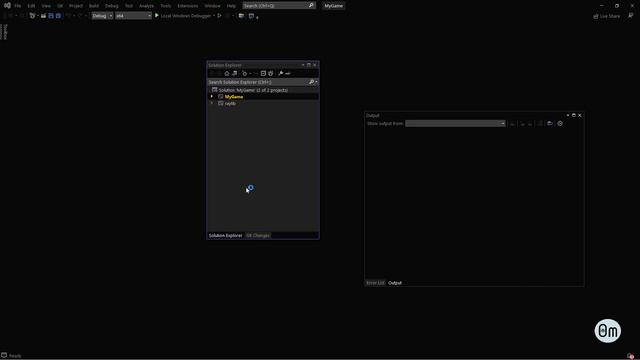This screenshot has height=360, width=640.
Task: Click the Preview Selected Items icon in Solution Explorer
Action: 288,73
